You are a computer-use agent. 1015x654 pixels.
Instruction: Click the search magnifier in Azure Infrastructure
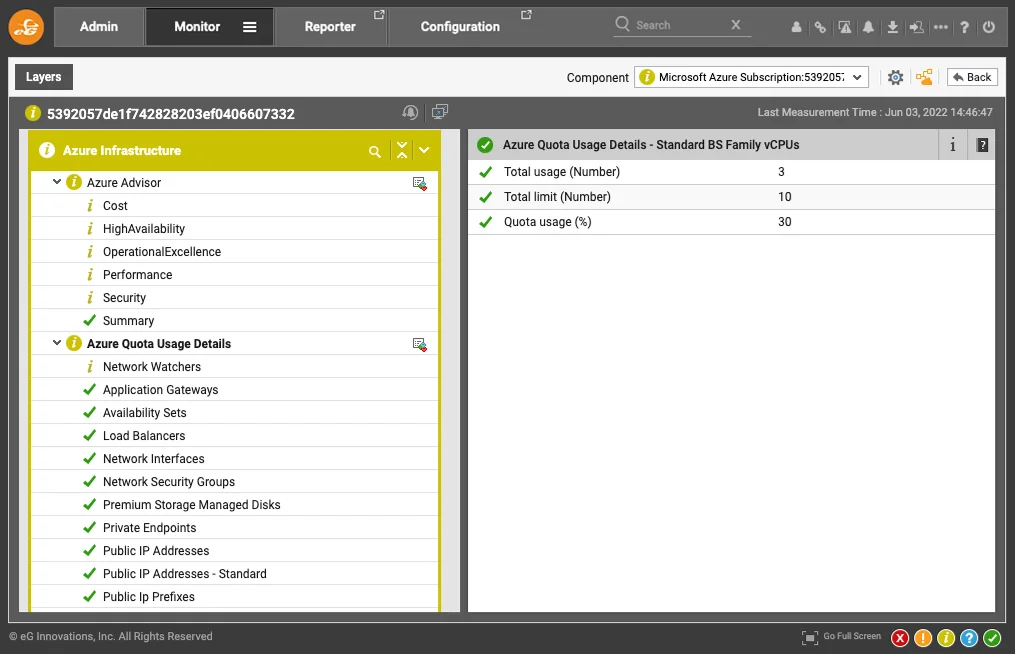coord(375,152)
